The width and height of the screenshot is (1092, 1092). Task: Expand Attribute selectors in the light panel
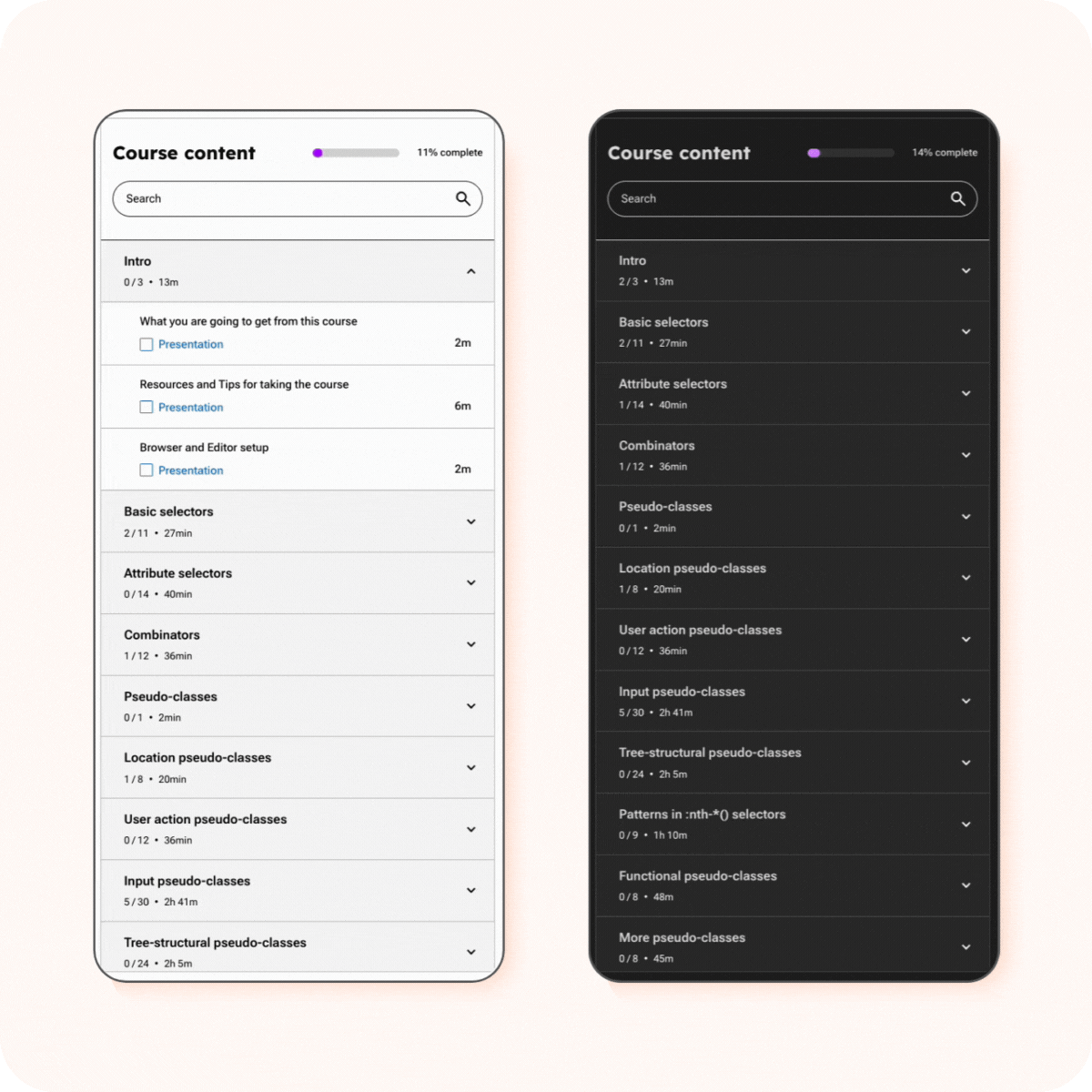(x=298, y=583)
